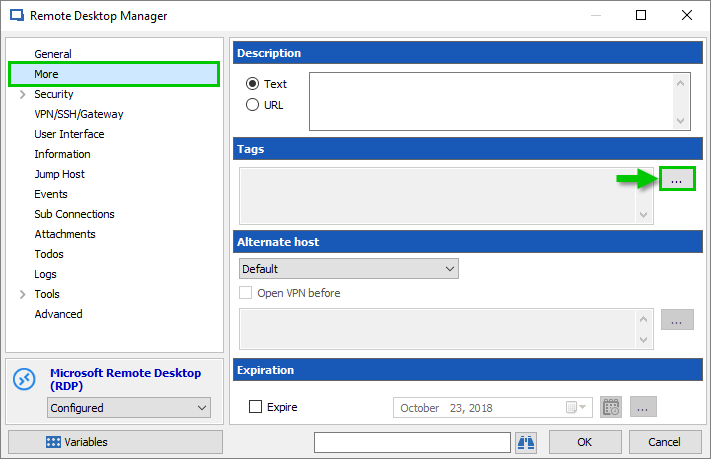Open the Alternate host Default dropdown
This screenshot has width=711, height=459.
348,269
